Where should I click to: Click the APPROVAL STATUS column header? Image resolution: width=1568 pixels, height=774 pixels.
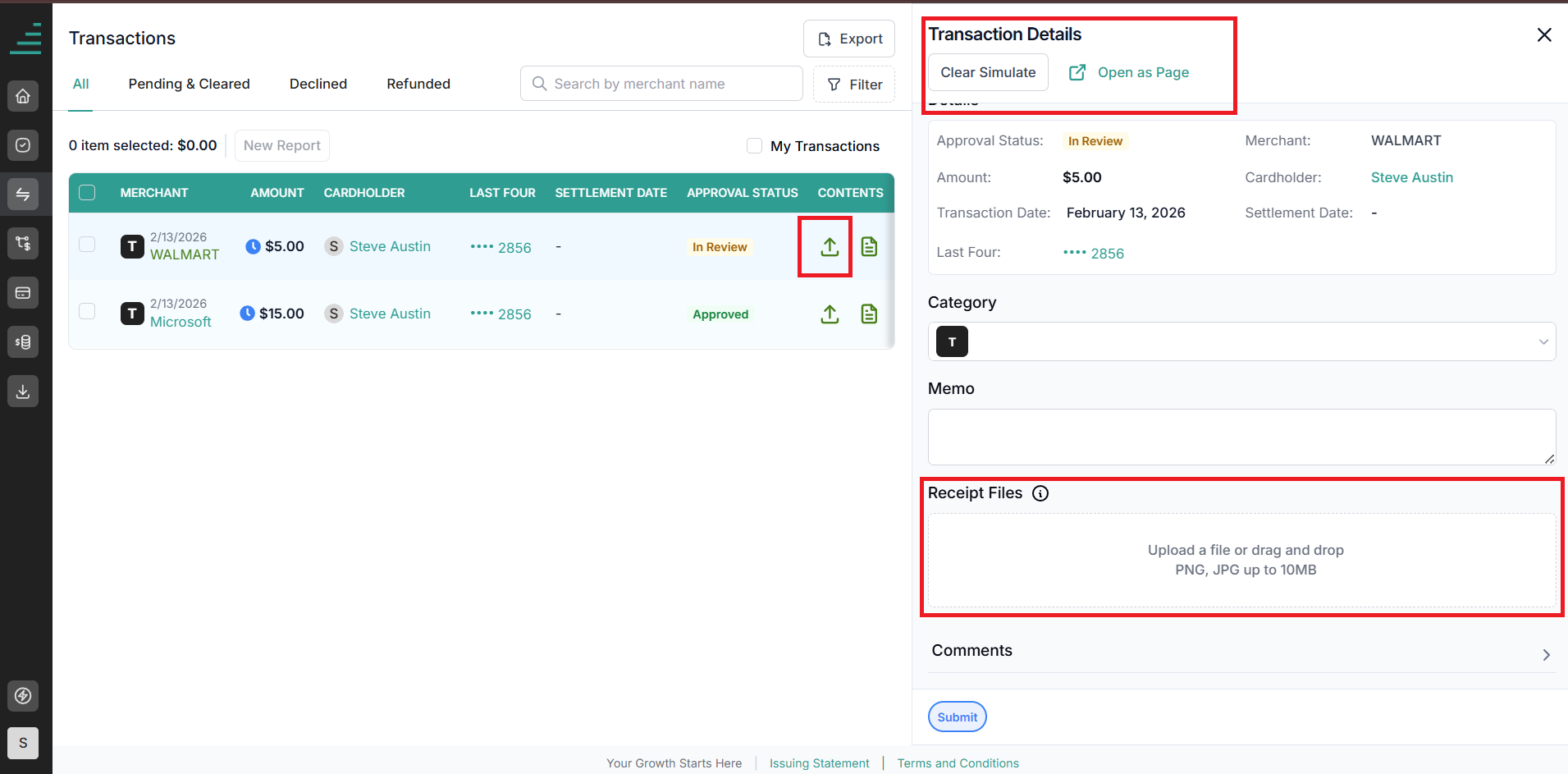coord(743,193)
